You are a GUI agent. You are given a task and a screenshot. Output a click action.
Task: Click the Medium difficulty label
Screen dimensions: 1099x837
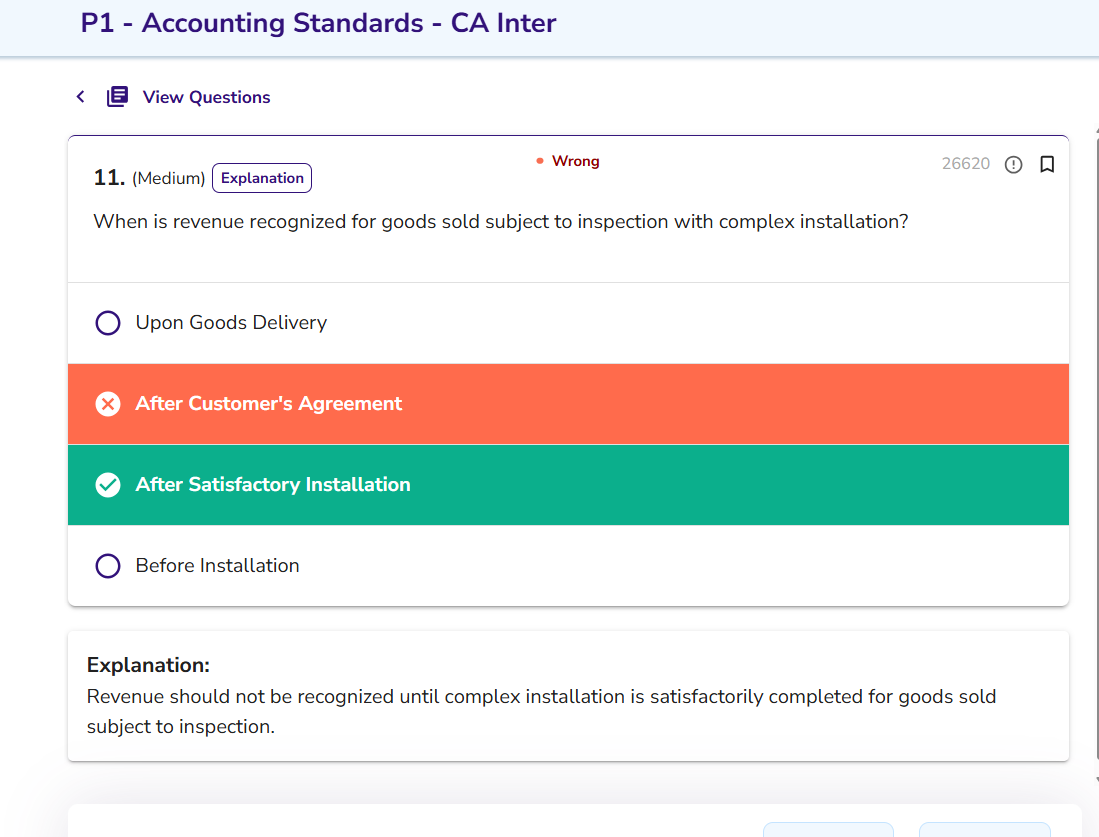coord(168,179)
